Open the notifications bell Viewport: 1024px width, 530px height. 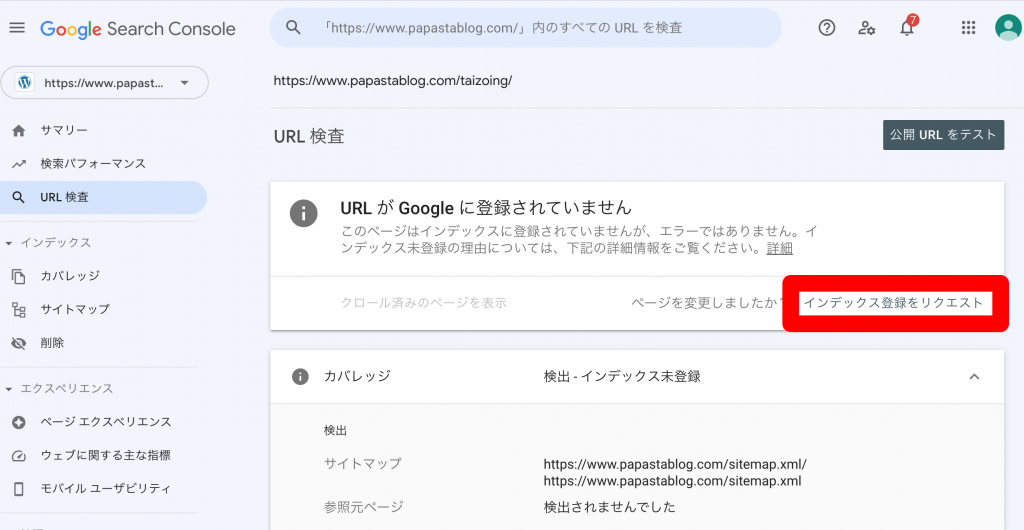[x=907, y=28]
